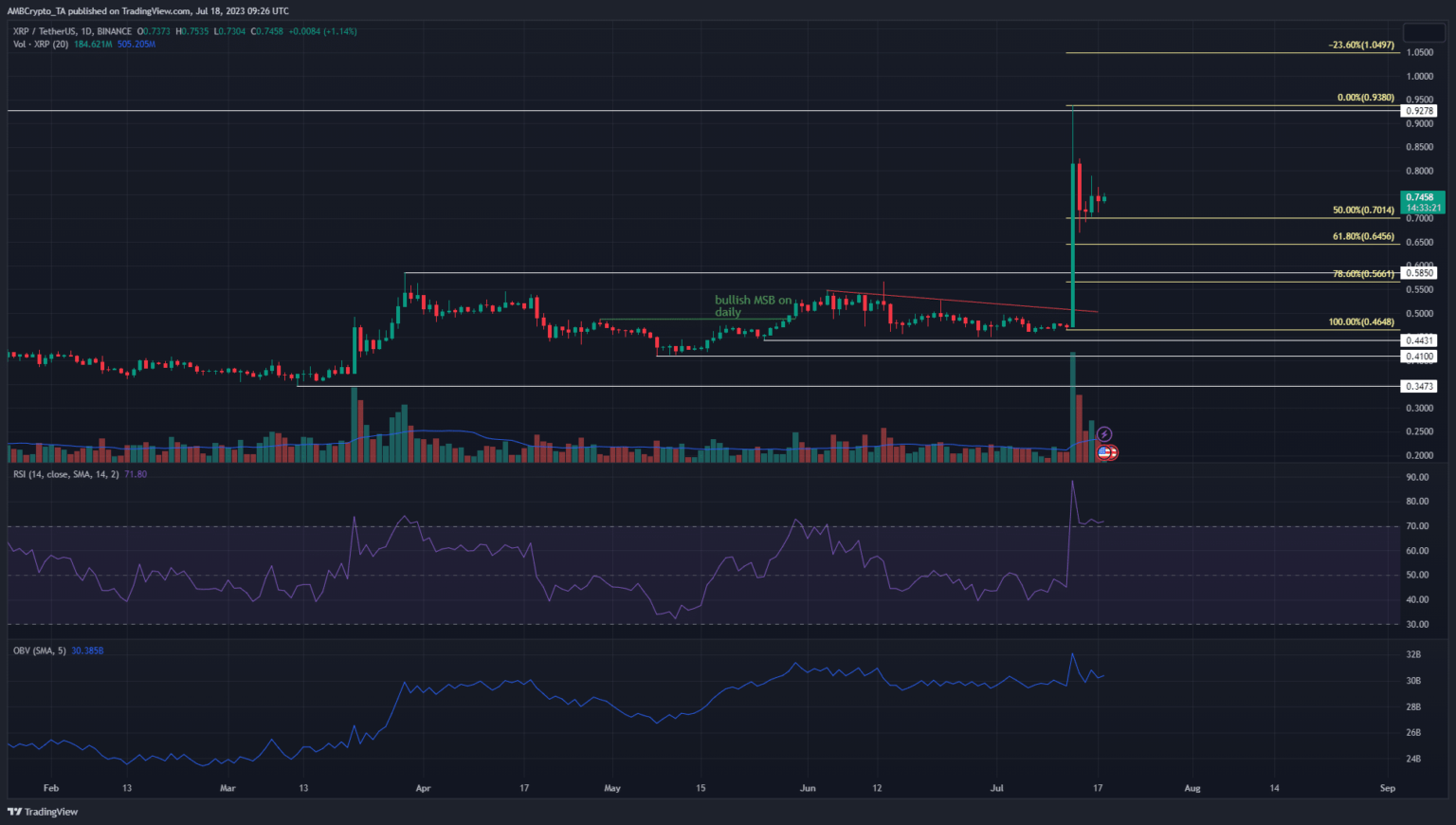Select the RSI indicator legend title

(x=65, y=474)
